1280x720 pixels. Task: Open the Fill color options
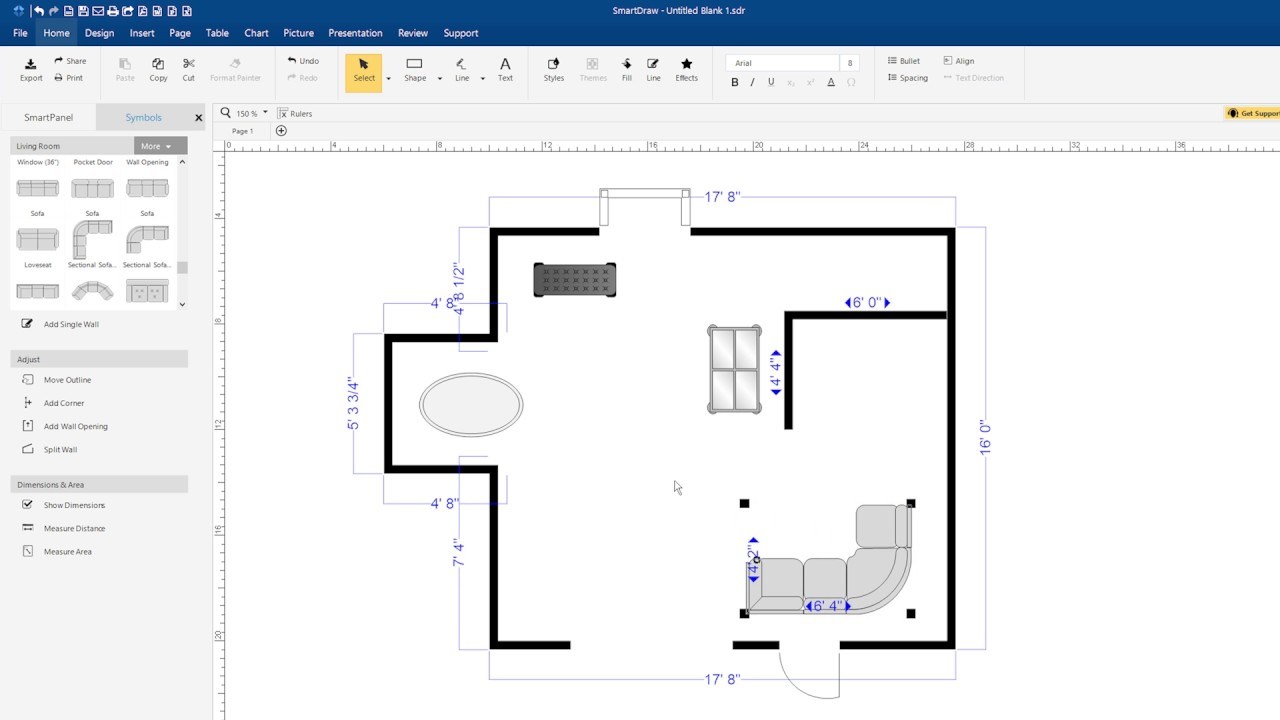pyautogui.click(x=626, y=69)
